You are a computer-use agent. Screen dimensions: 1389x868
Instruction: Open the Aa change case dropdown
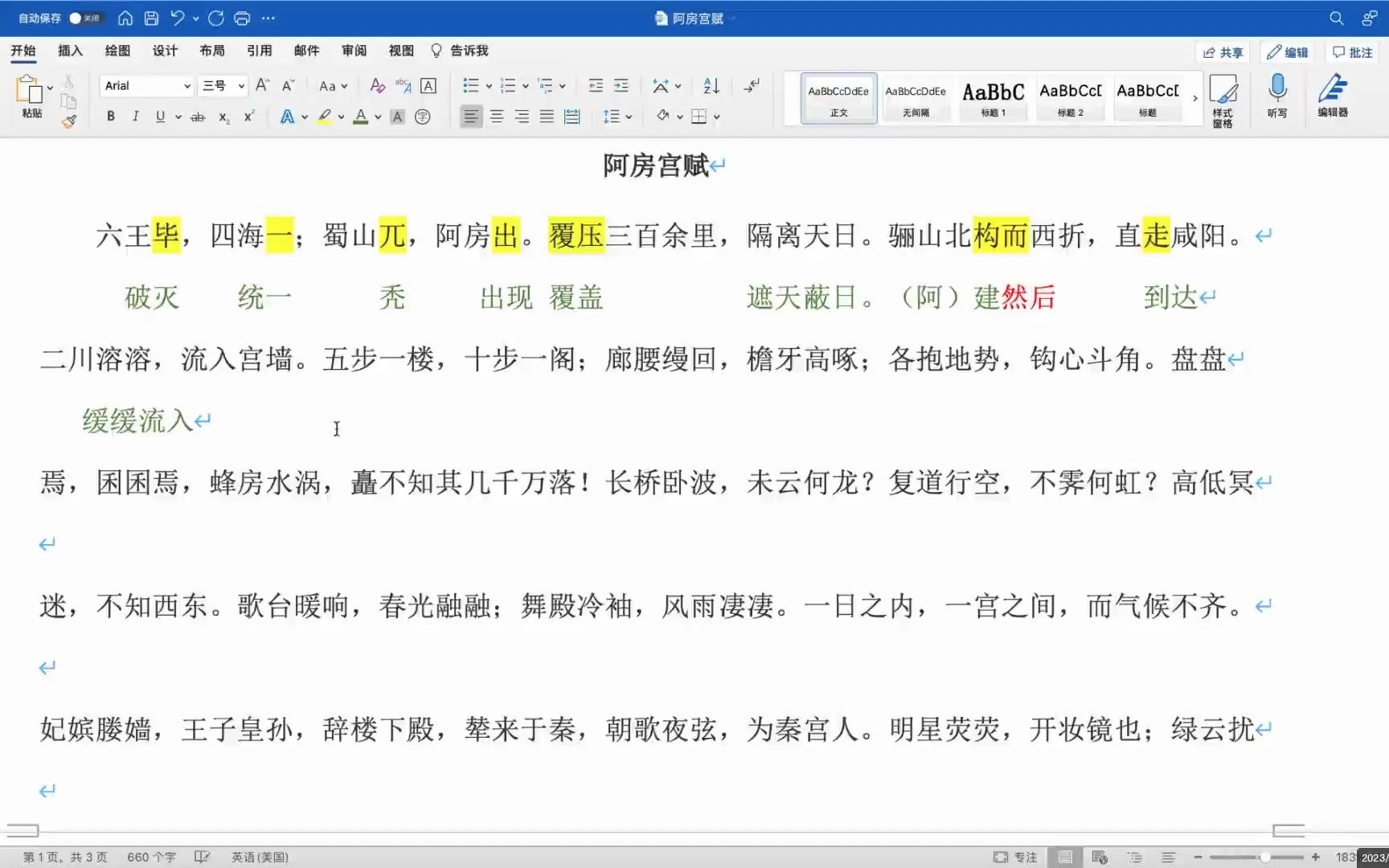[332, 86]
